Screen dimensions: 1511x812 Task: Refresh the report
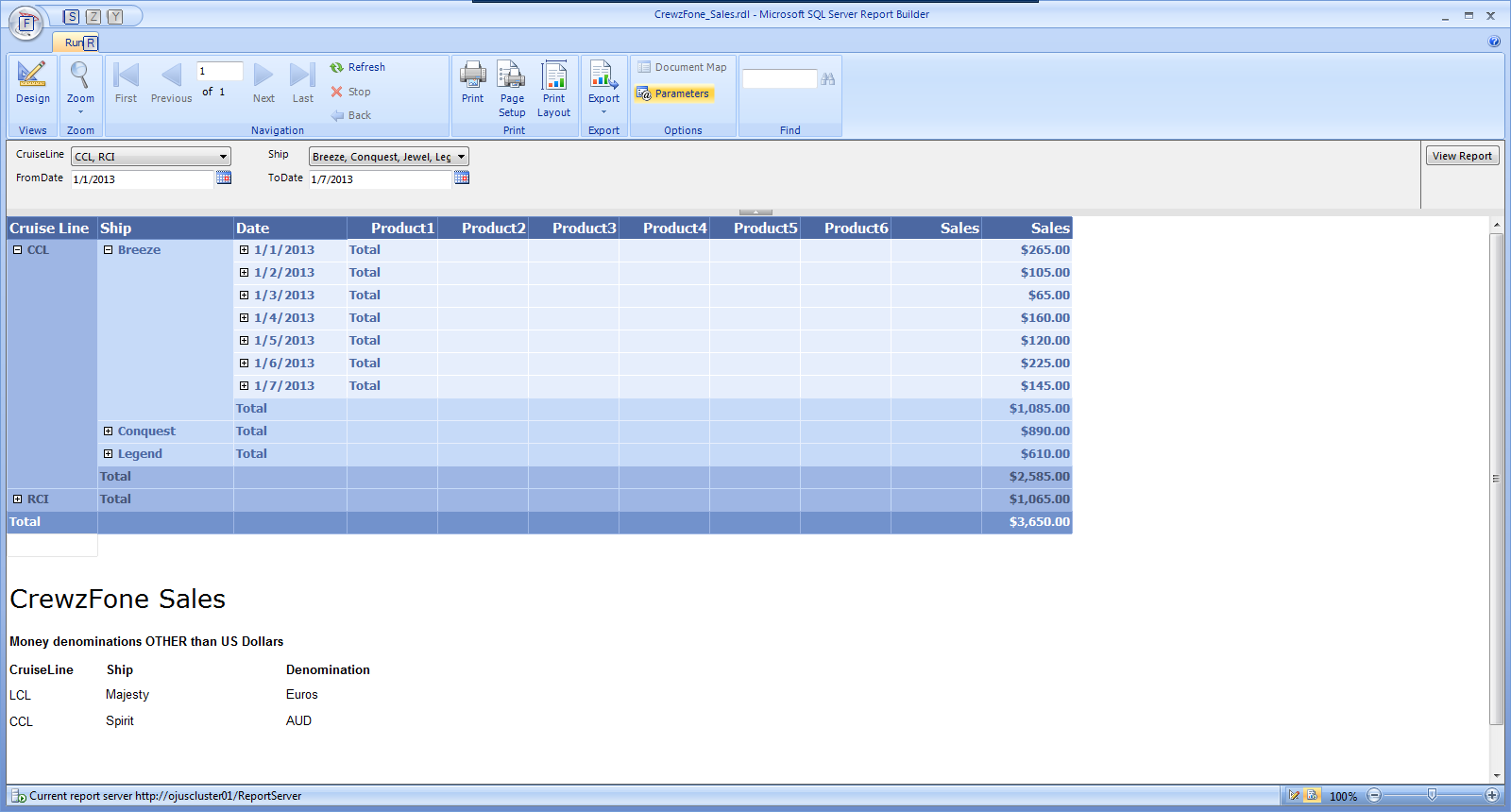click(358, 67)
